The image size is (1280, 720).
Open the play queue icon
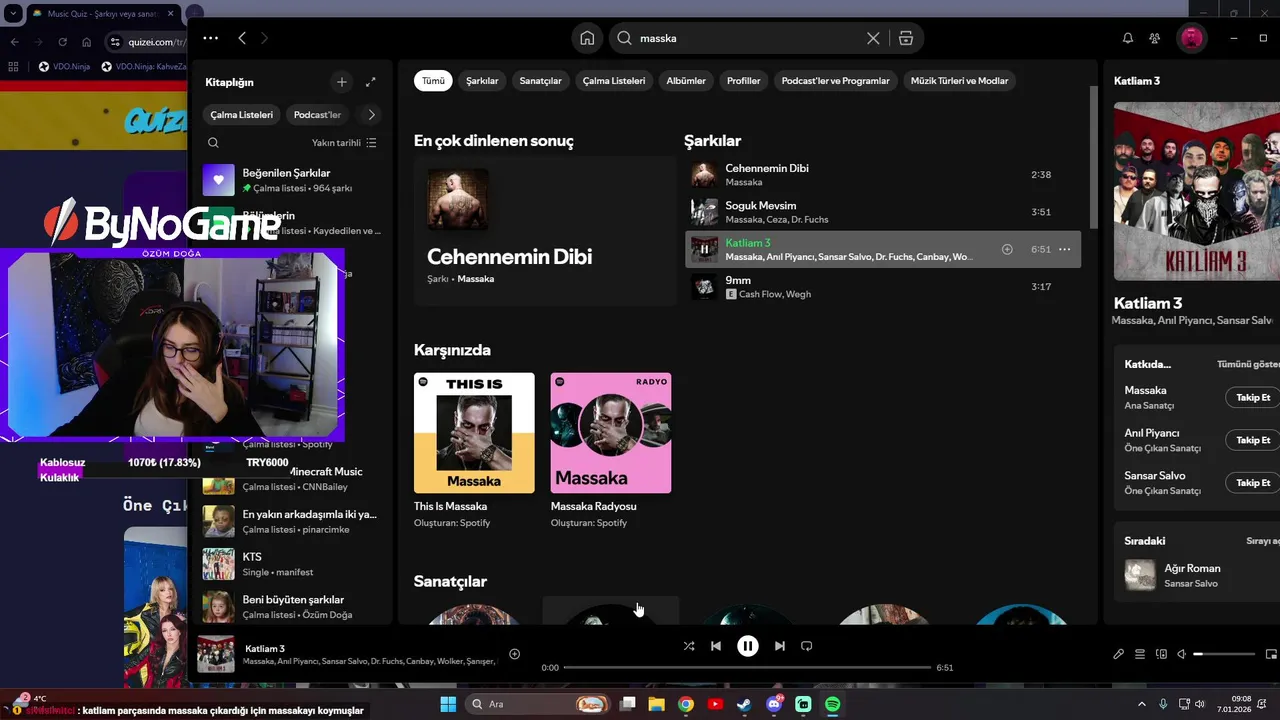coord(1140,654)
